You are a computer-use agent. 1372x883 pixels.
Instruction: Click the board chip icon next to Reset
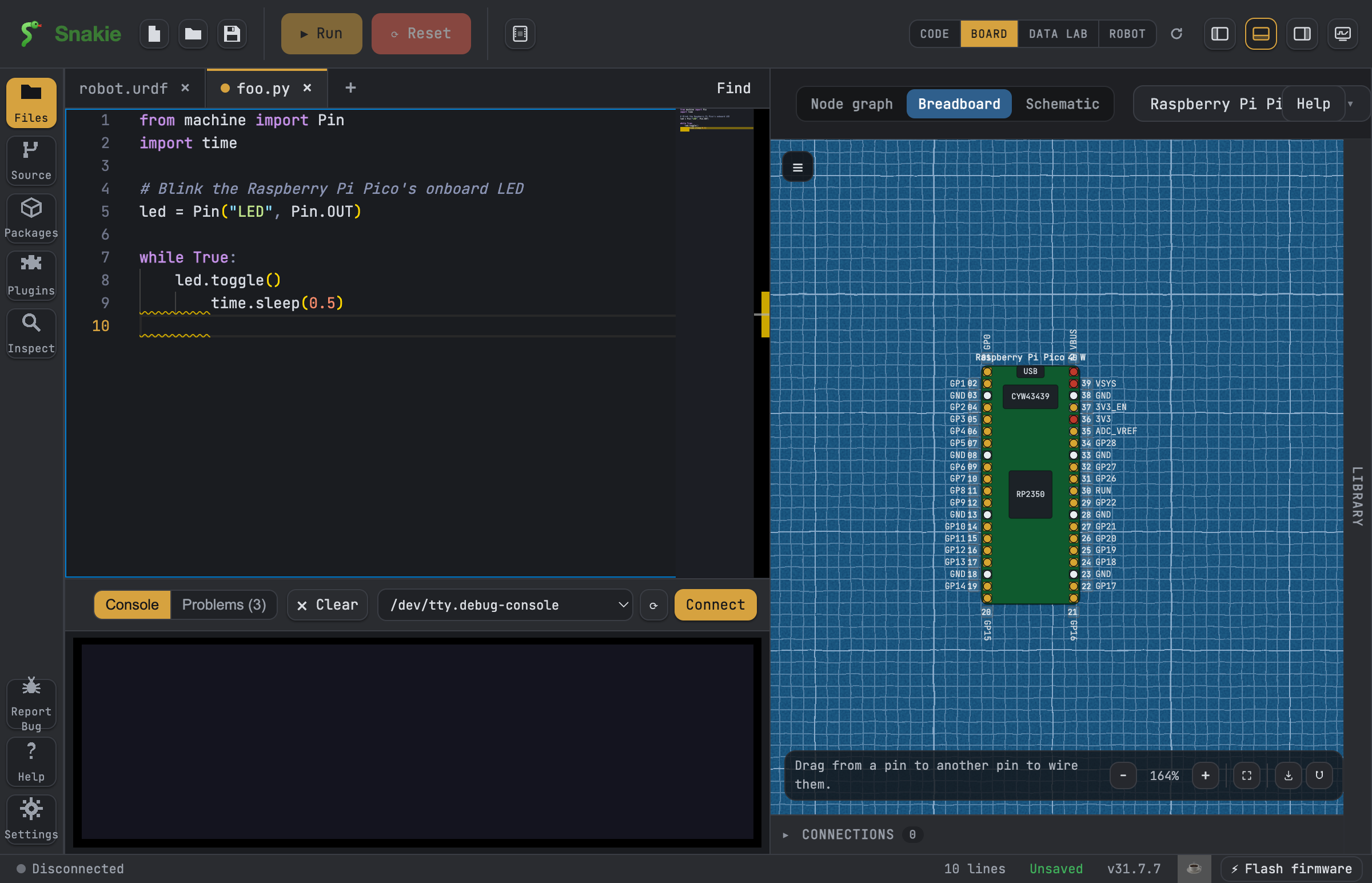click(520, 34)
